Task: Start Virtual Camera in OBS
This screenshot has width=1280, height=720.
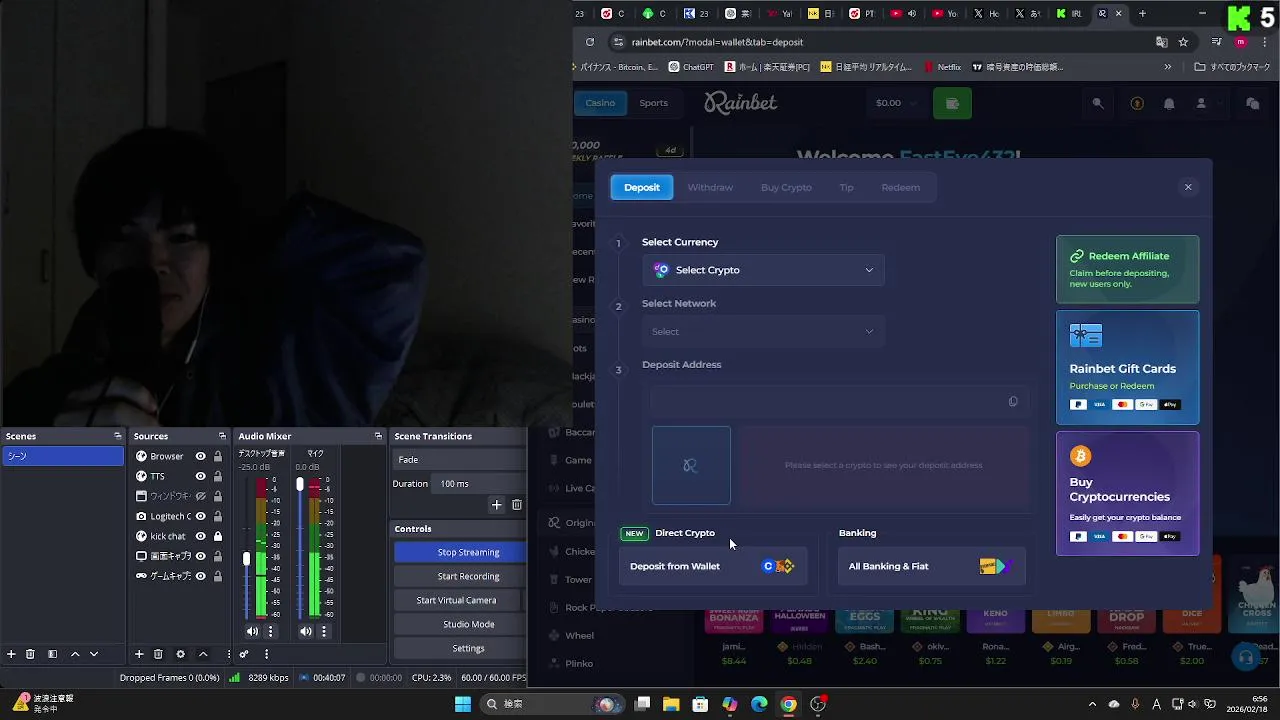Action: pyautogui.click(x=456, y=600)
